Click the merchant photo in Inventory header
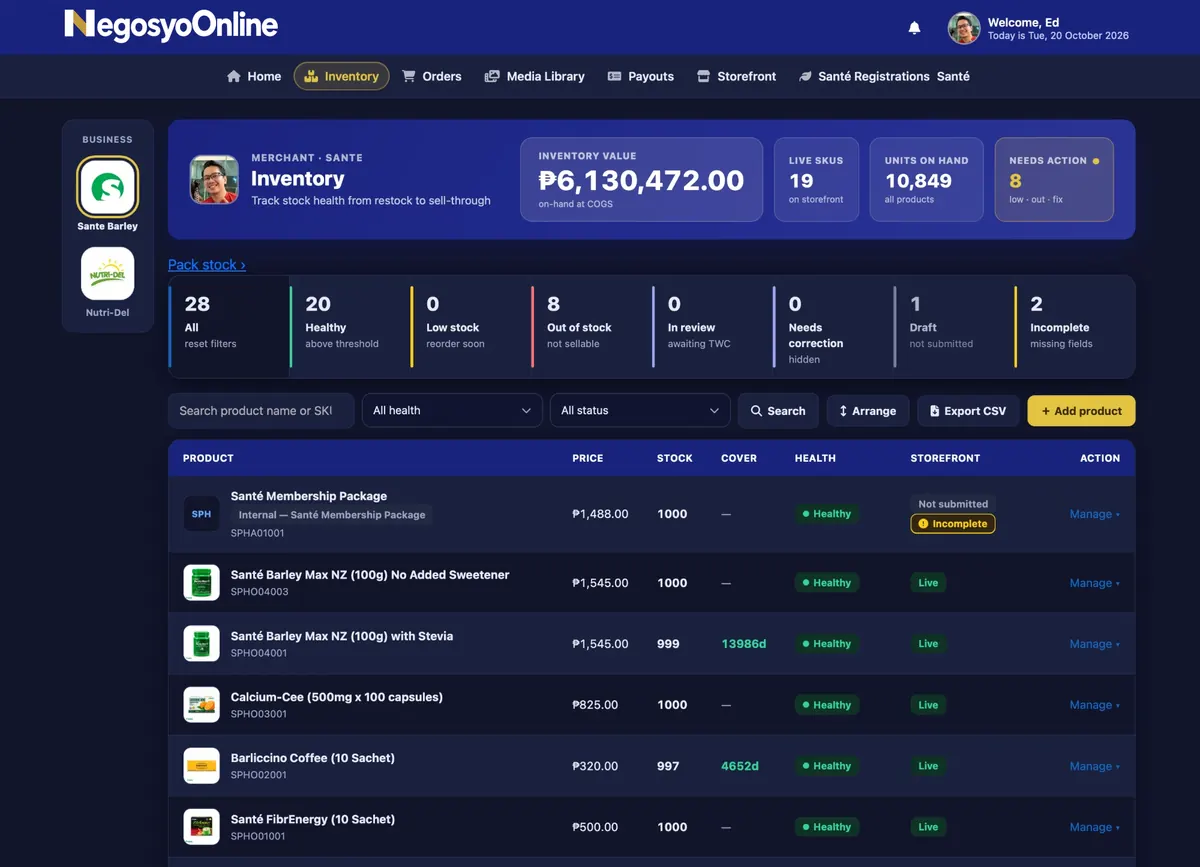The height and width of the screenshot is (867, 1200). coord(214,179)
